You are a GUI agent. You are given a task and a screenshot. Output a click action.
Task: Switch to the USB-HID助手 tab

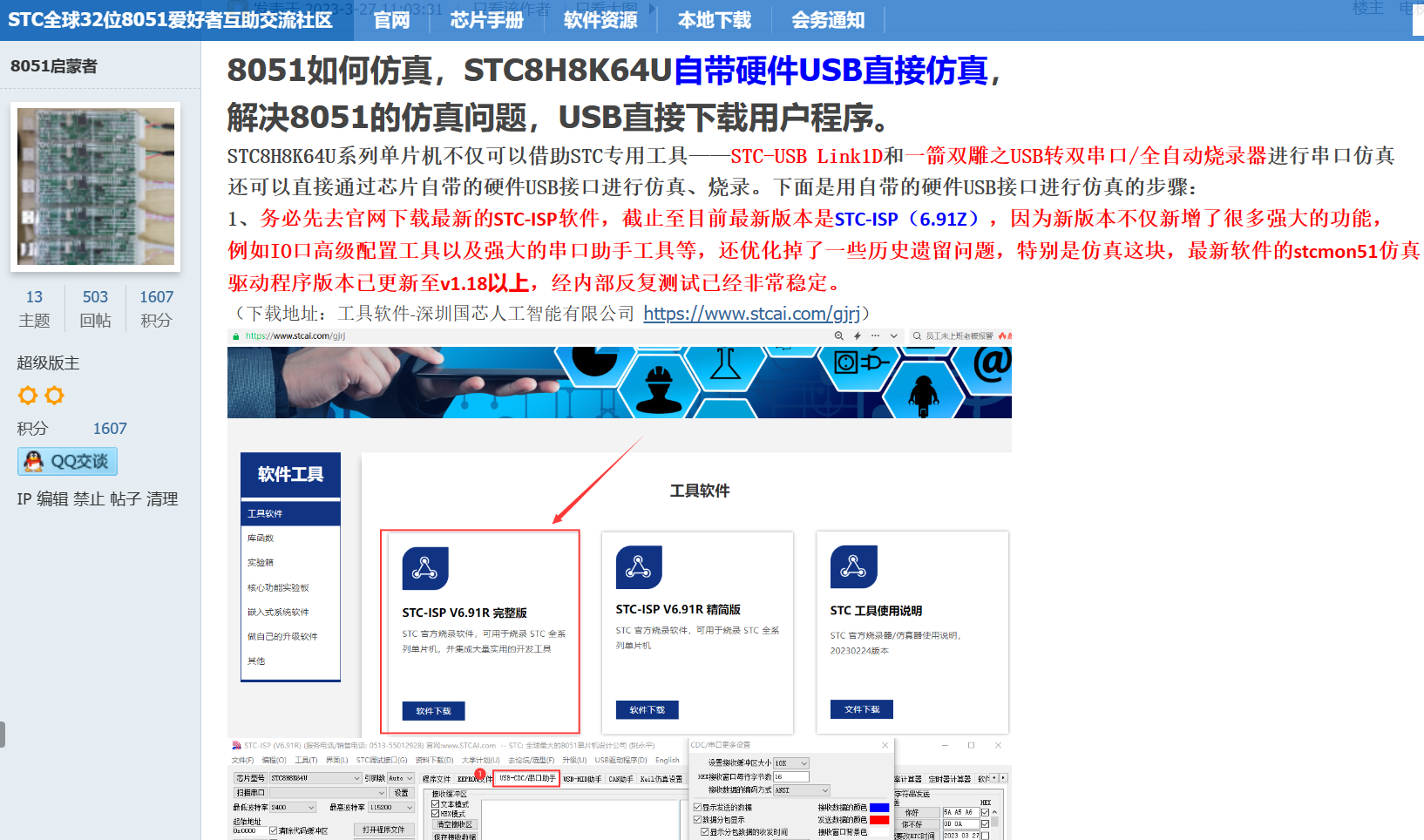pos(582,779)
